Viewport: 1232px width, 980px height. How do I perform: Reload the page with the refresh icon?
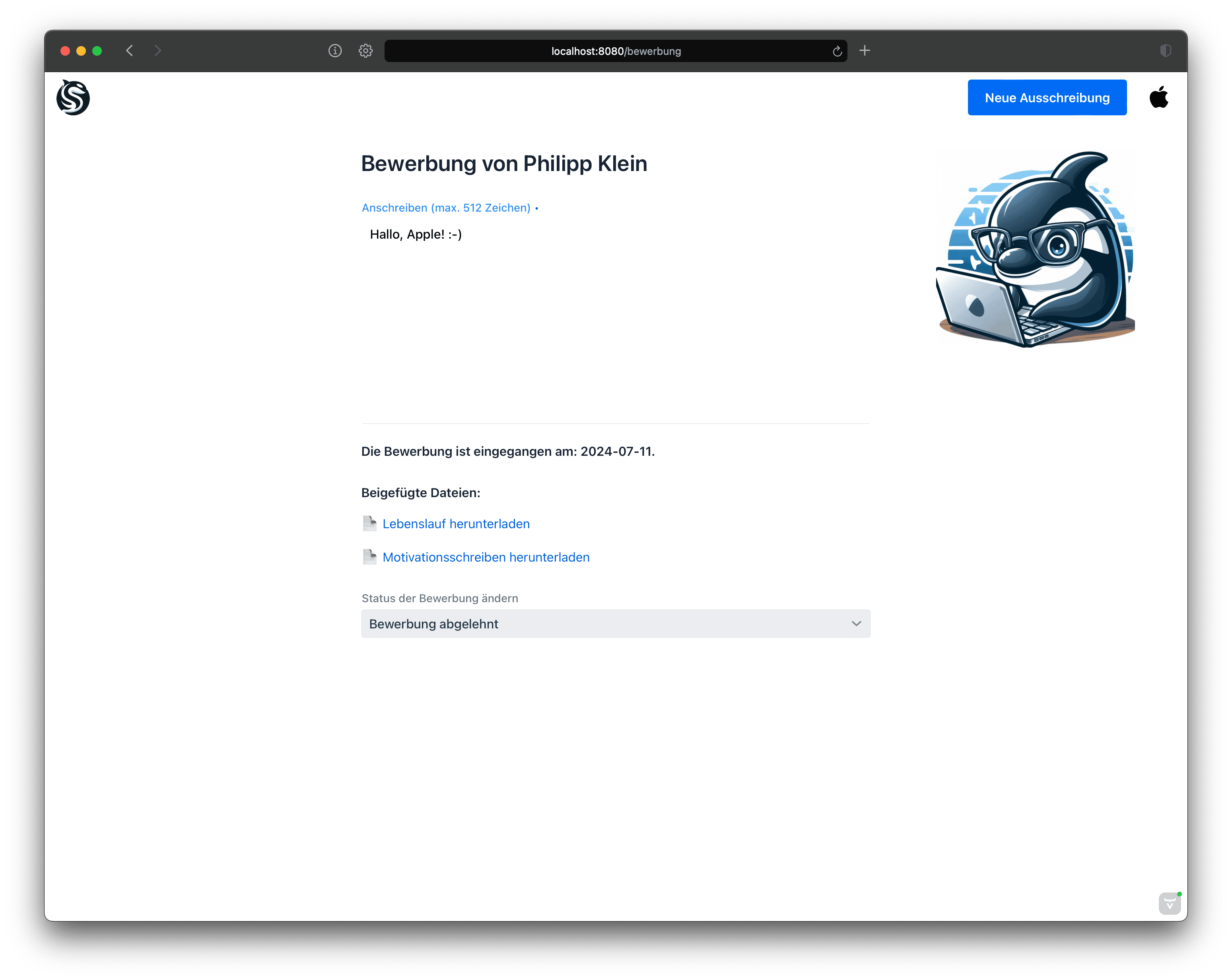click(x=837, y=51)
